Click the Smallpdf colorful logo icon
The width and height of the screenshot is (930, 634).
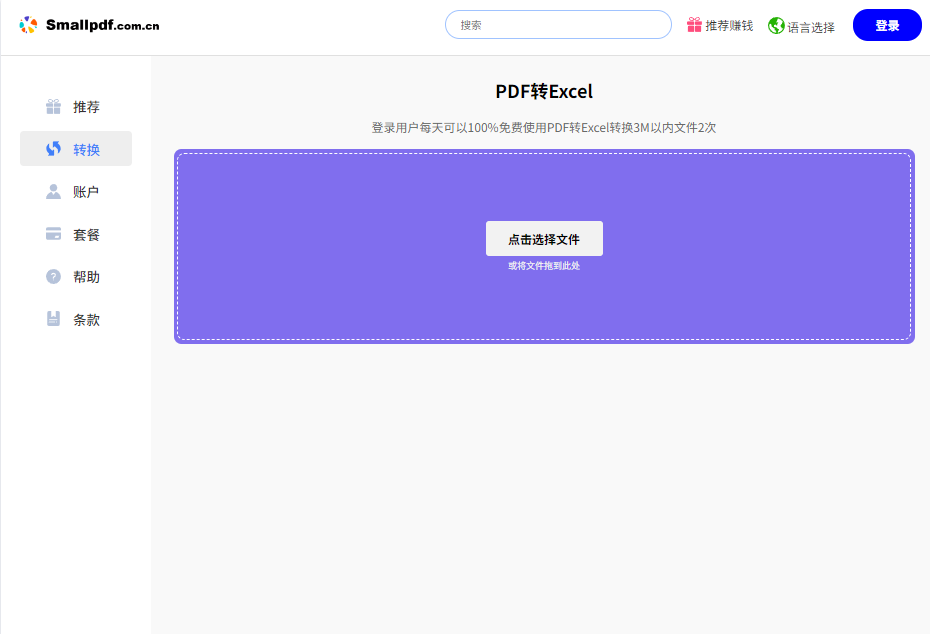click(28, 25)
